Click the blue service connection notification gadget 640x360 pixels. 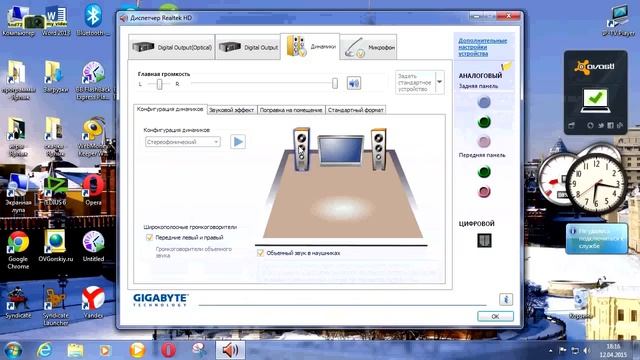(596, 238)
